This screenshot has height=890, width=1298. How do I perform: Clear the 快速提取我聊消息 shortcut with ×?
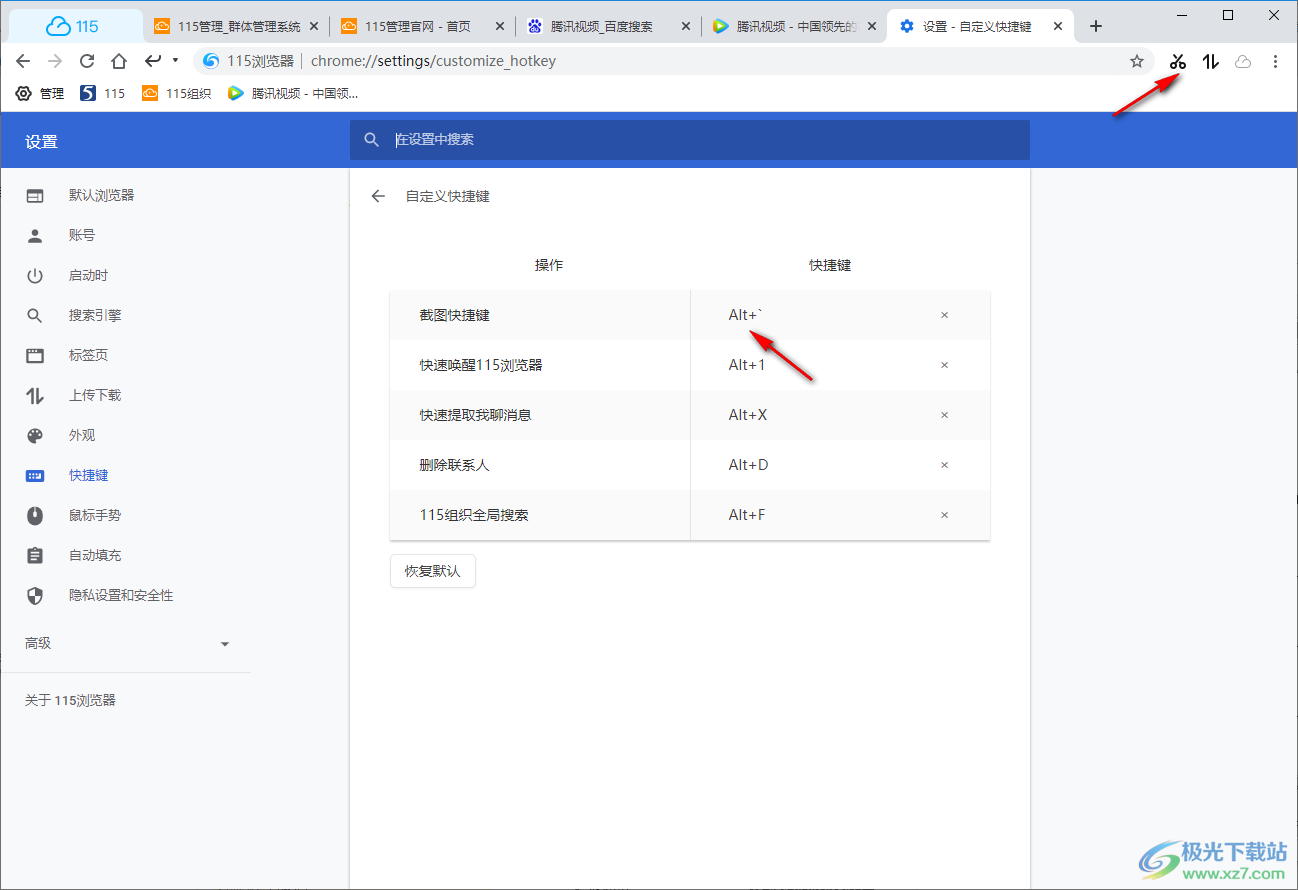(944, 415)
